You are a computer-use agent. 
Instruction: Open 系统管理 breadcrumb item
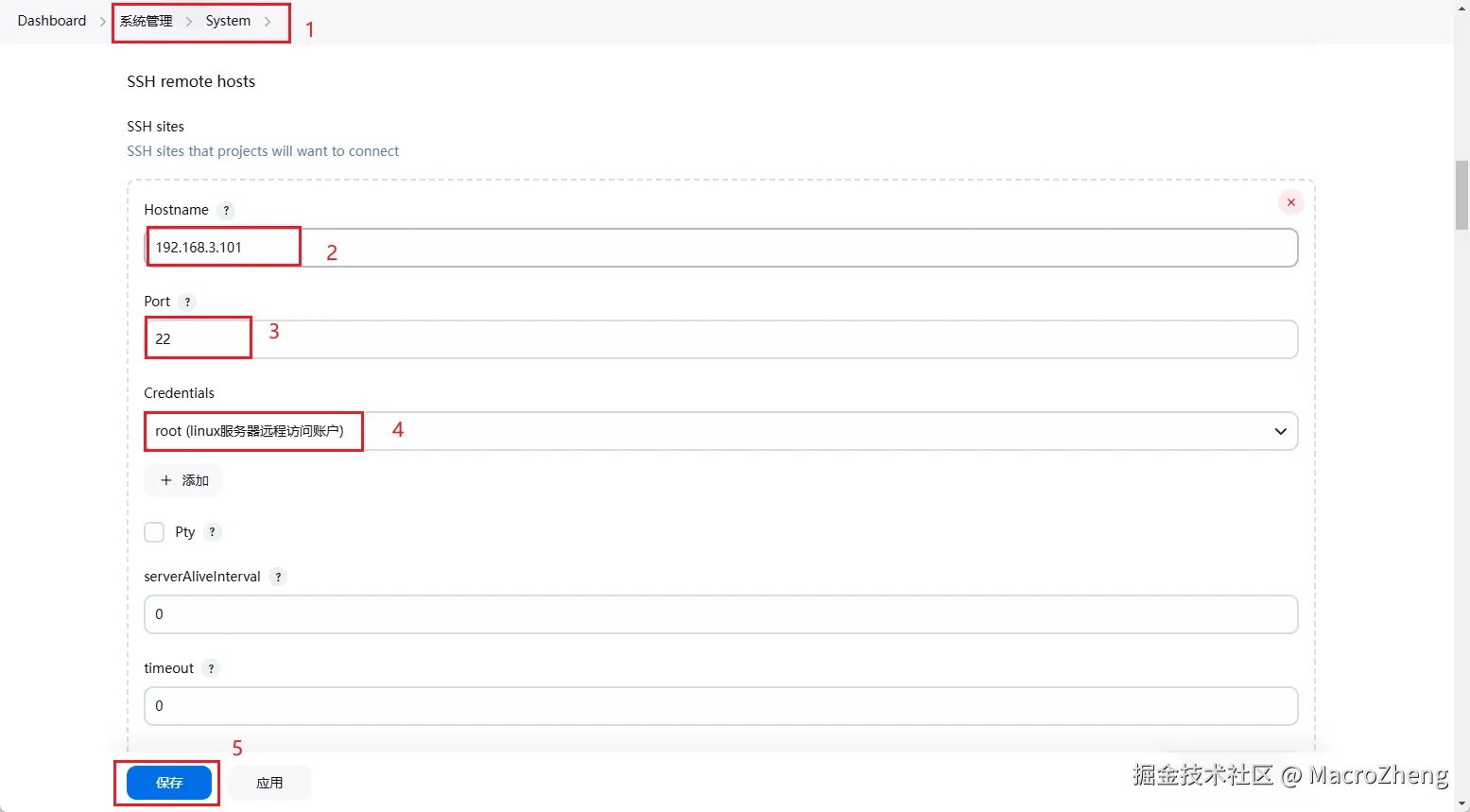(x=146, y=21)
